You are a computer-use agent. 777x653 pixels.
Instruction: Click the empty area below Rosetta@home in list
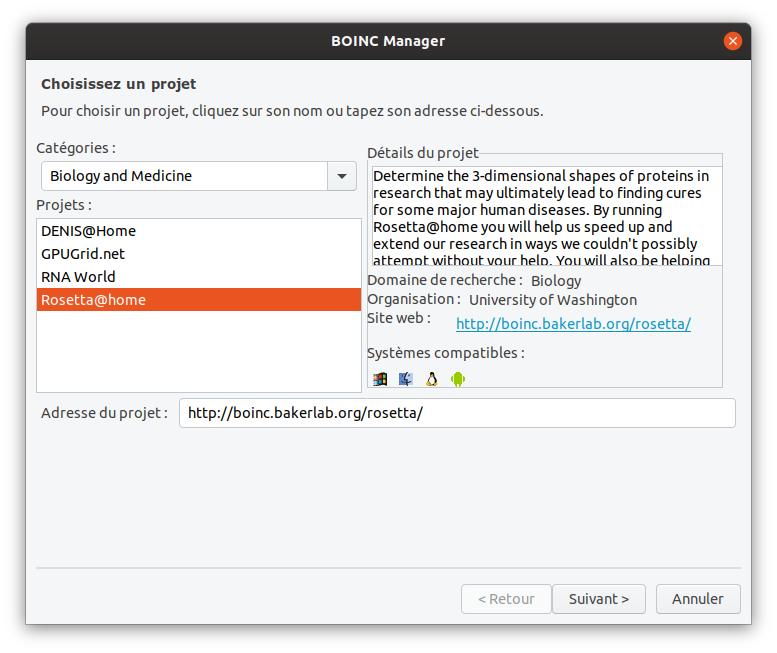click(x=198, y=350)
